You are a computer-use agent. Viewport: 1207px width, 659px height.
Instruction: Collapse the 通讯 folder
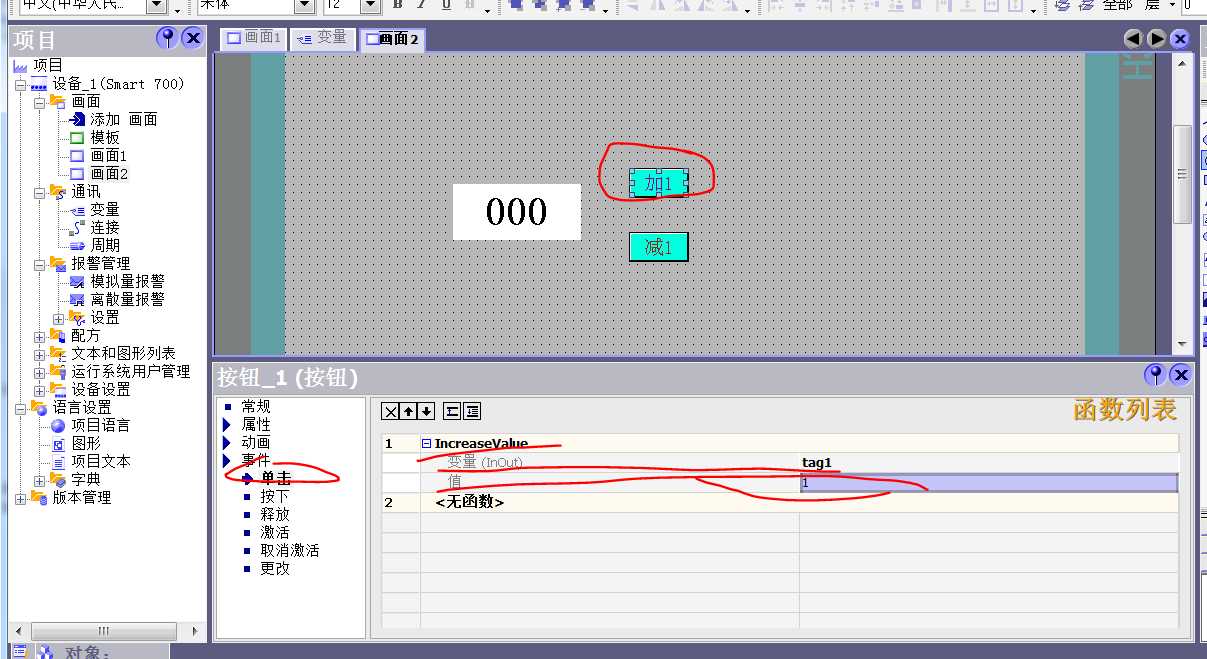39,192
